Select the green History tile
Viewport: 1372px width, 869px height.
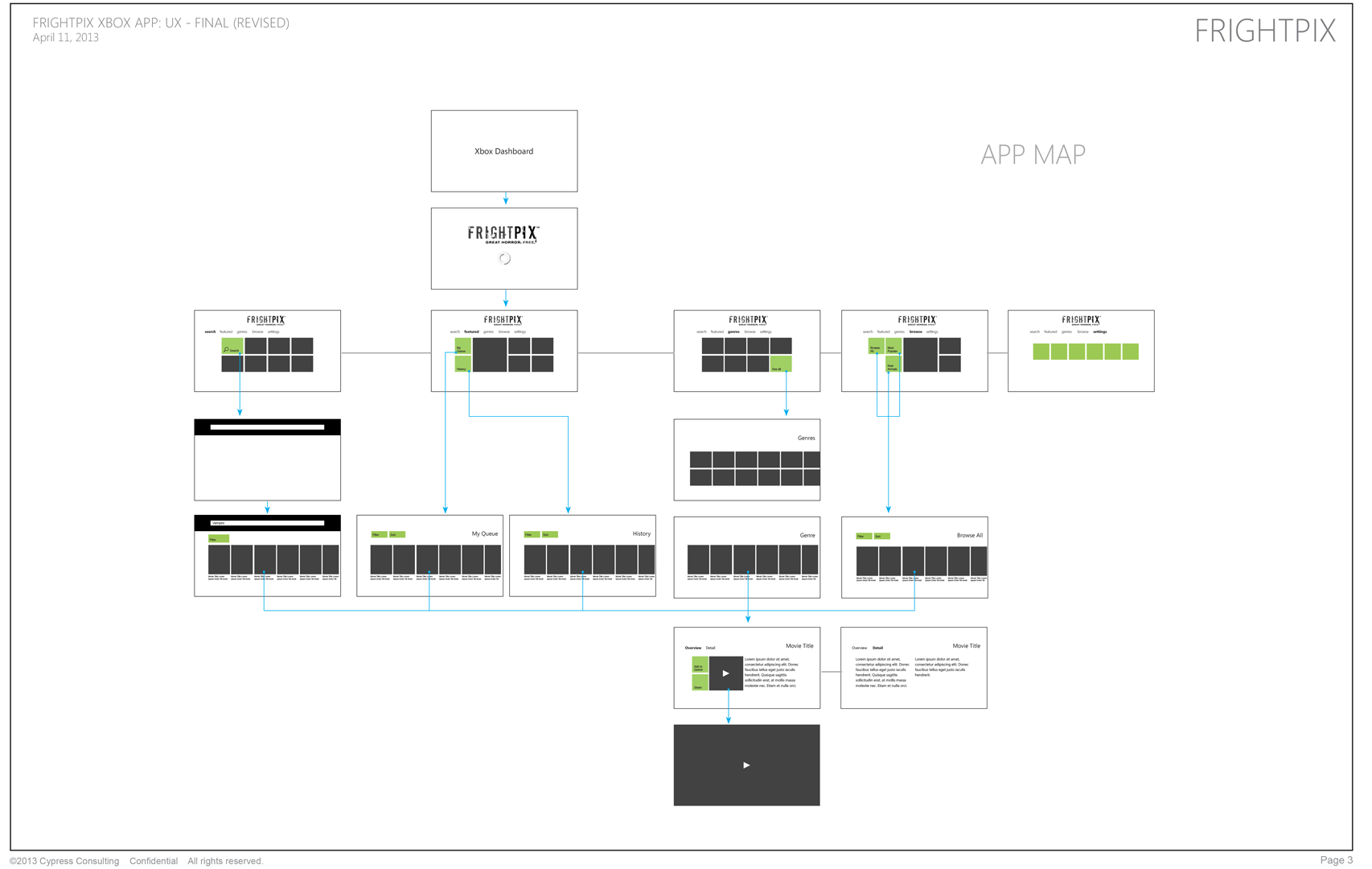462,365
